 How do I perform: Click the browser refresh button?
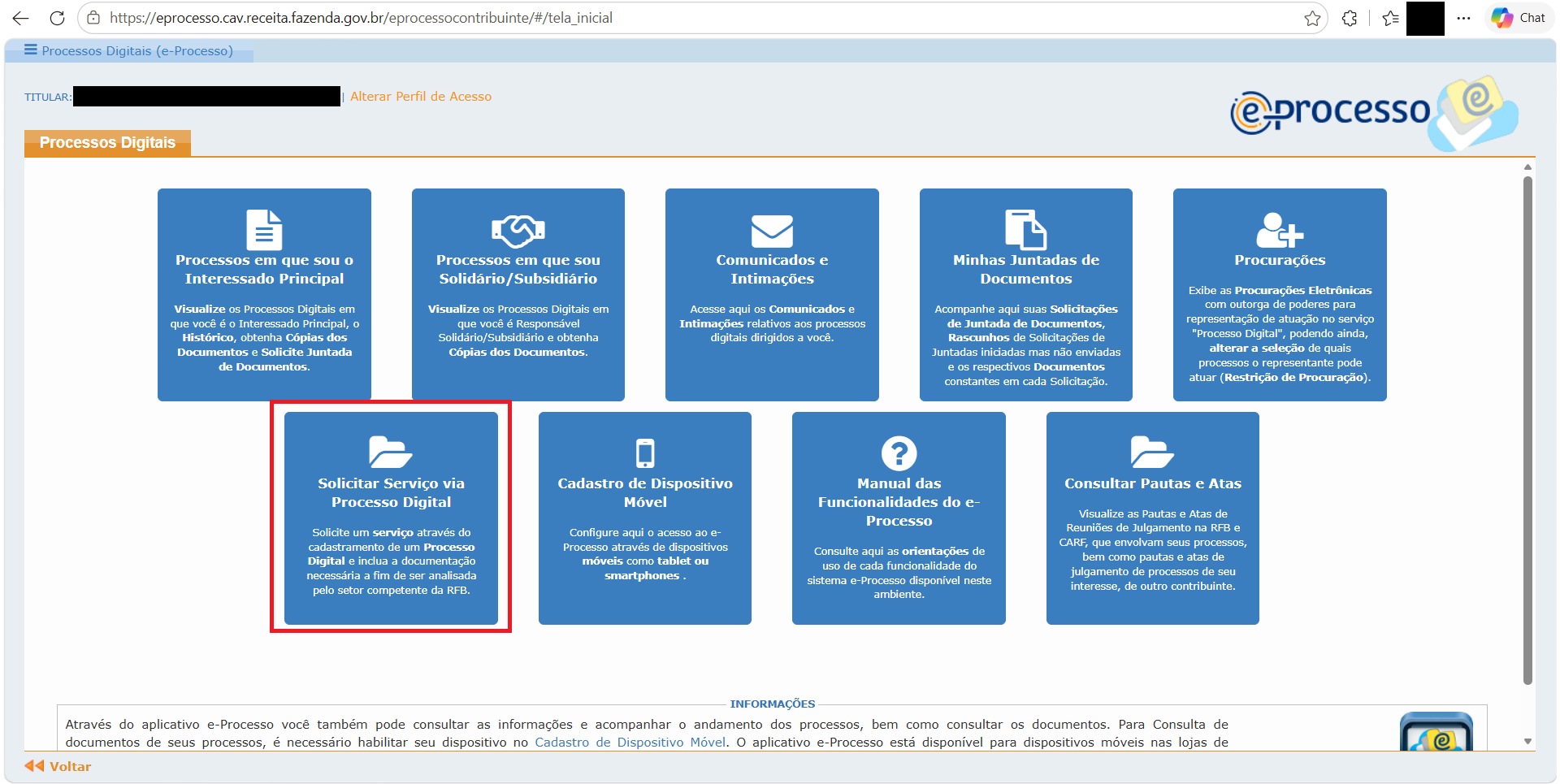pyautogui.click(x=57, y=18)
